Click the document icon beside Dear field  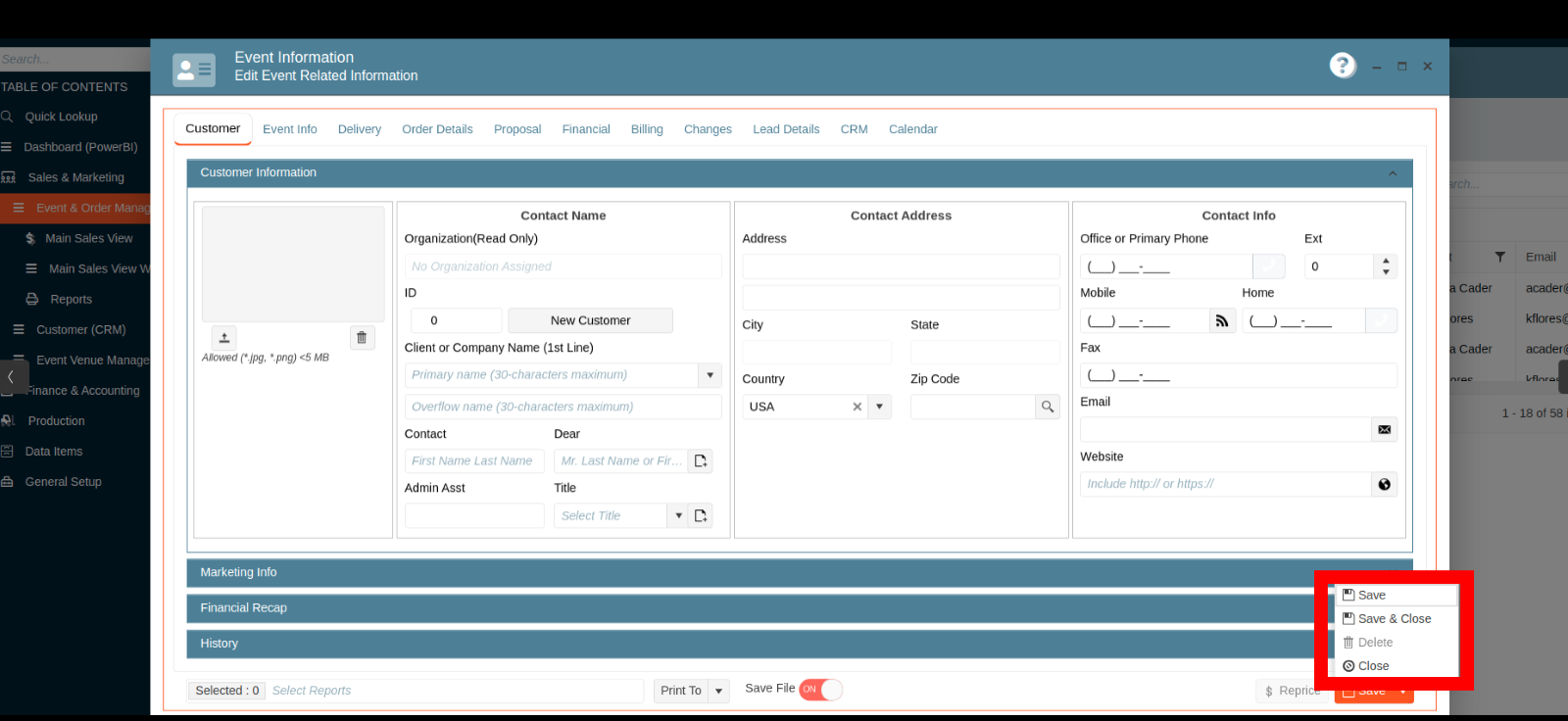(700, 460)
